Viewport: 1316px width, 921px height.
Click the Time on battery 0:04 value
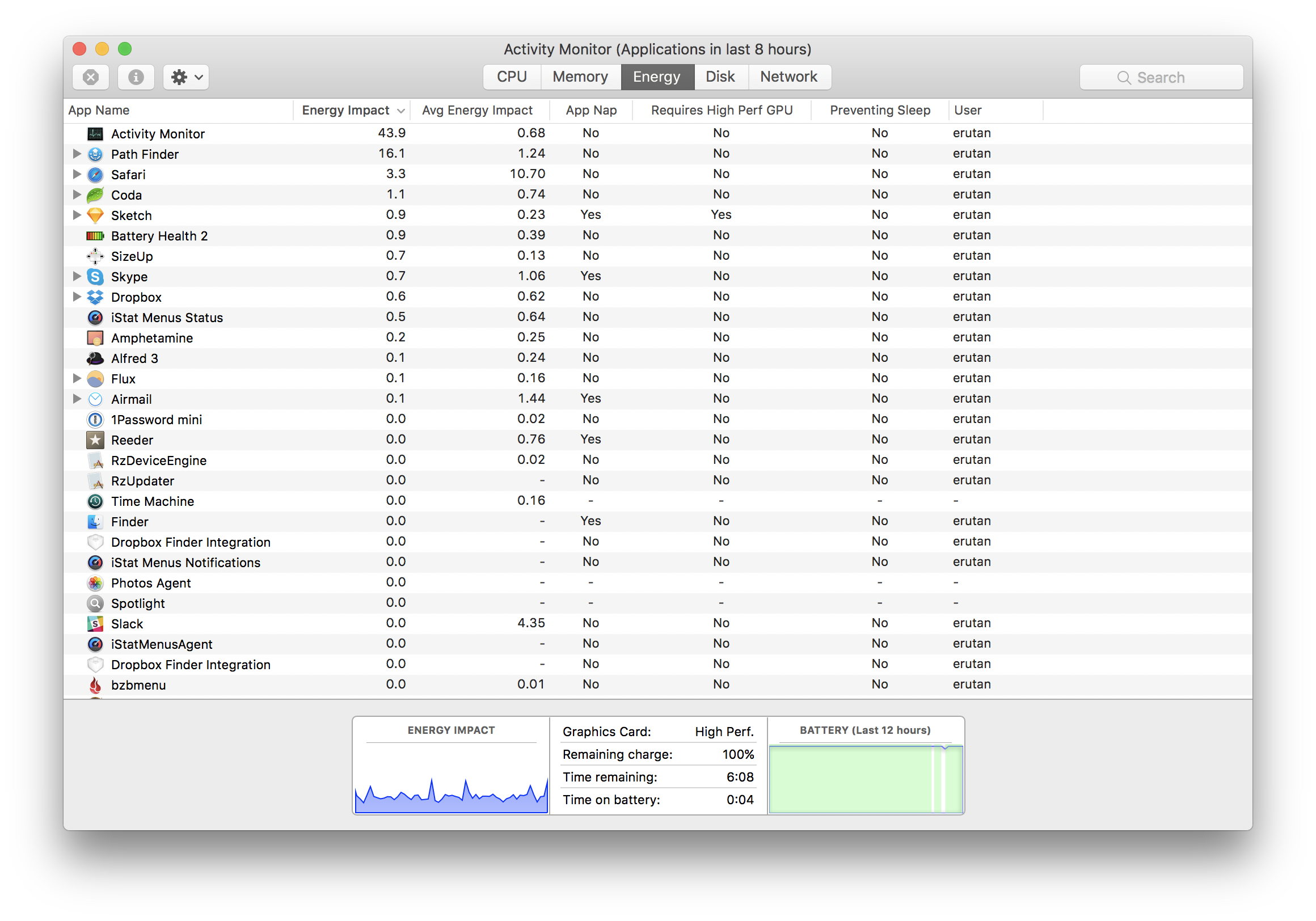(x=740, y=800)
